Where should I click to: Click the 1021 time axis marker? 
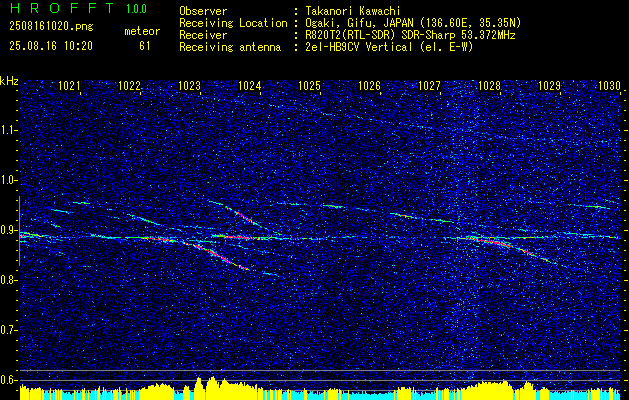pos(69,85)
